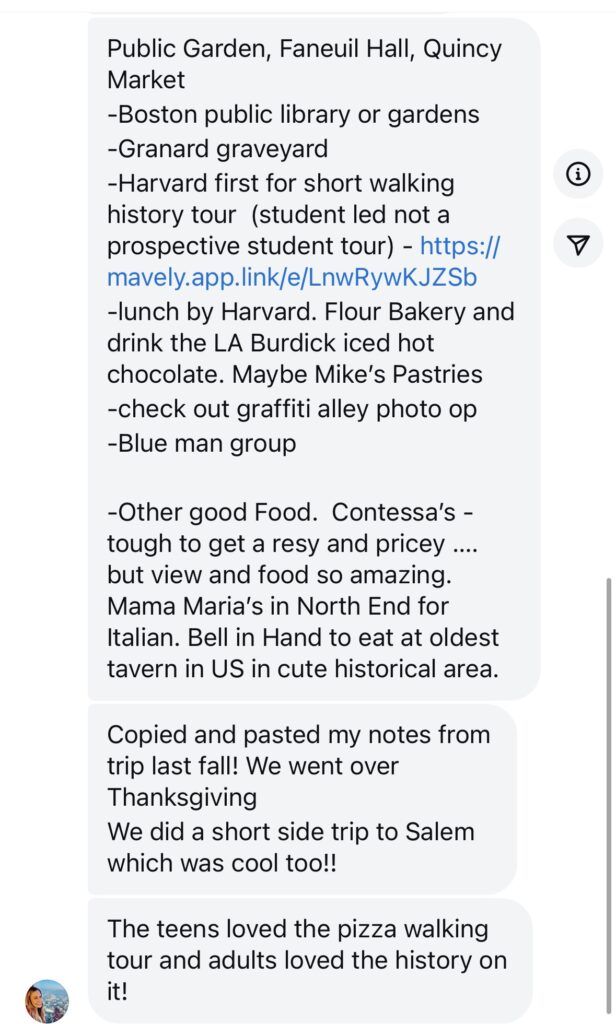Screen dimensions: 616x1024
Task: Tap the 'Copied and pasted my notes' message
Action: click(298, 735)
